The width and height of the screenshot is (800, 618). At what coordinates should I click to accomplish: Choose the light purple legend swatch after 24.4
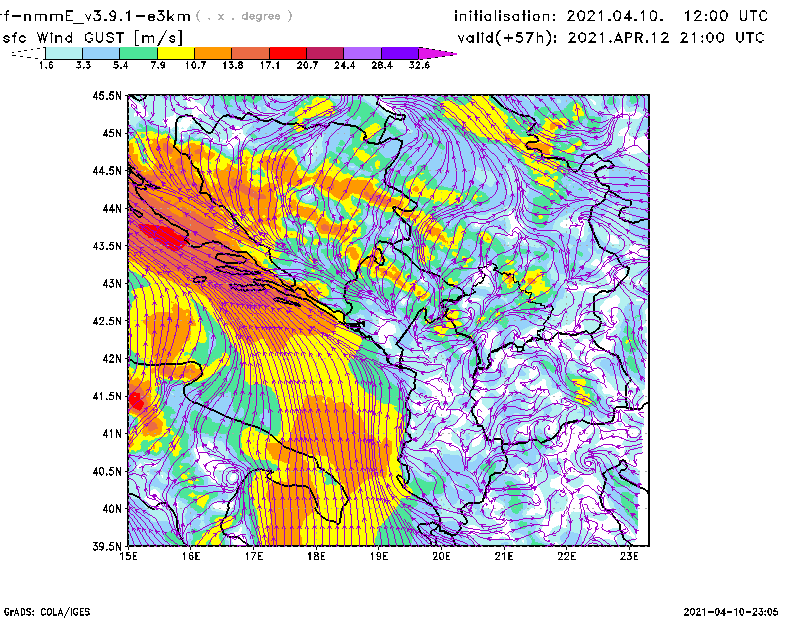tap(363, 53)
